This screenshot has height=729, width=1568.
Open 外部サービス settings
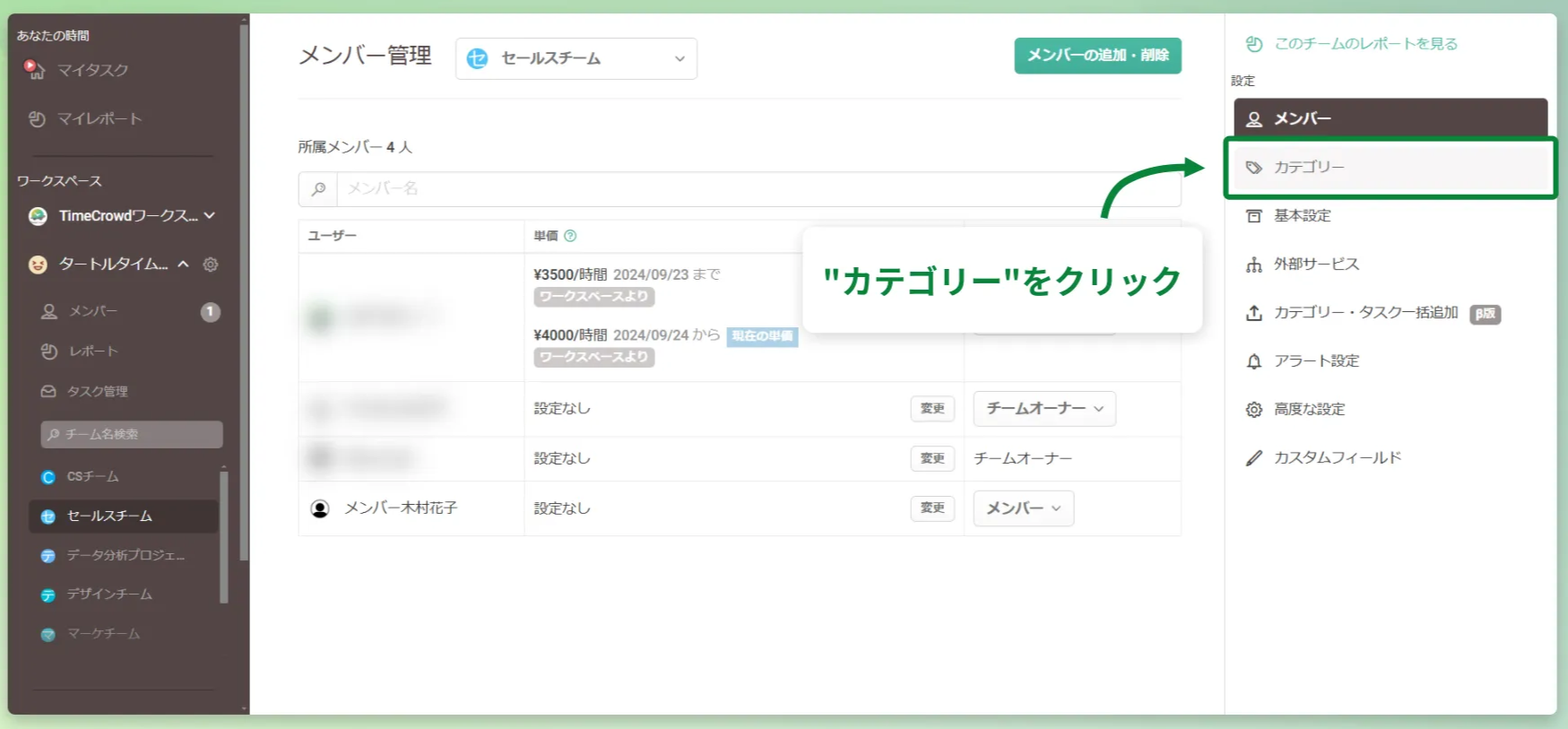[1316, 265]
